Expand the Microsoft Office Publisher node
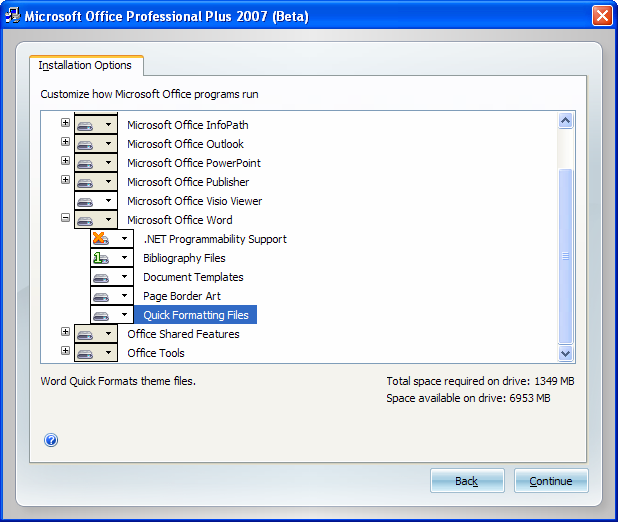 pyautogui.click(x=65, y=179)
